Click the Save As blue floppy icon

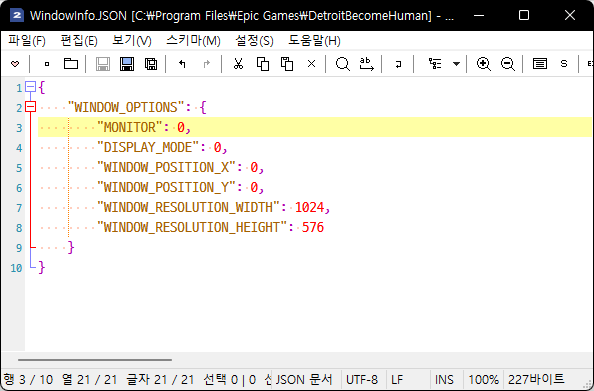[127, 64]
